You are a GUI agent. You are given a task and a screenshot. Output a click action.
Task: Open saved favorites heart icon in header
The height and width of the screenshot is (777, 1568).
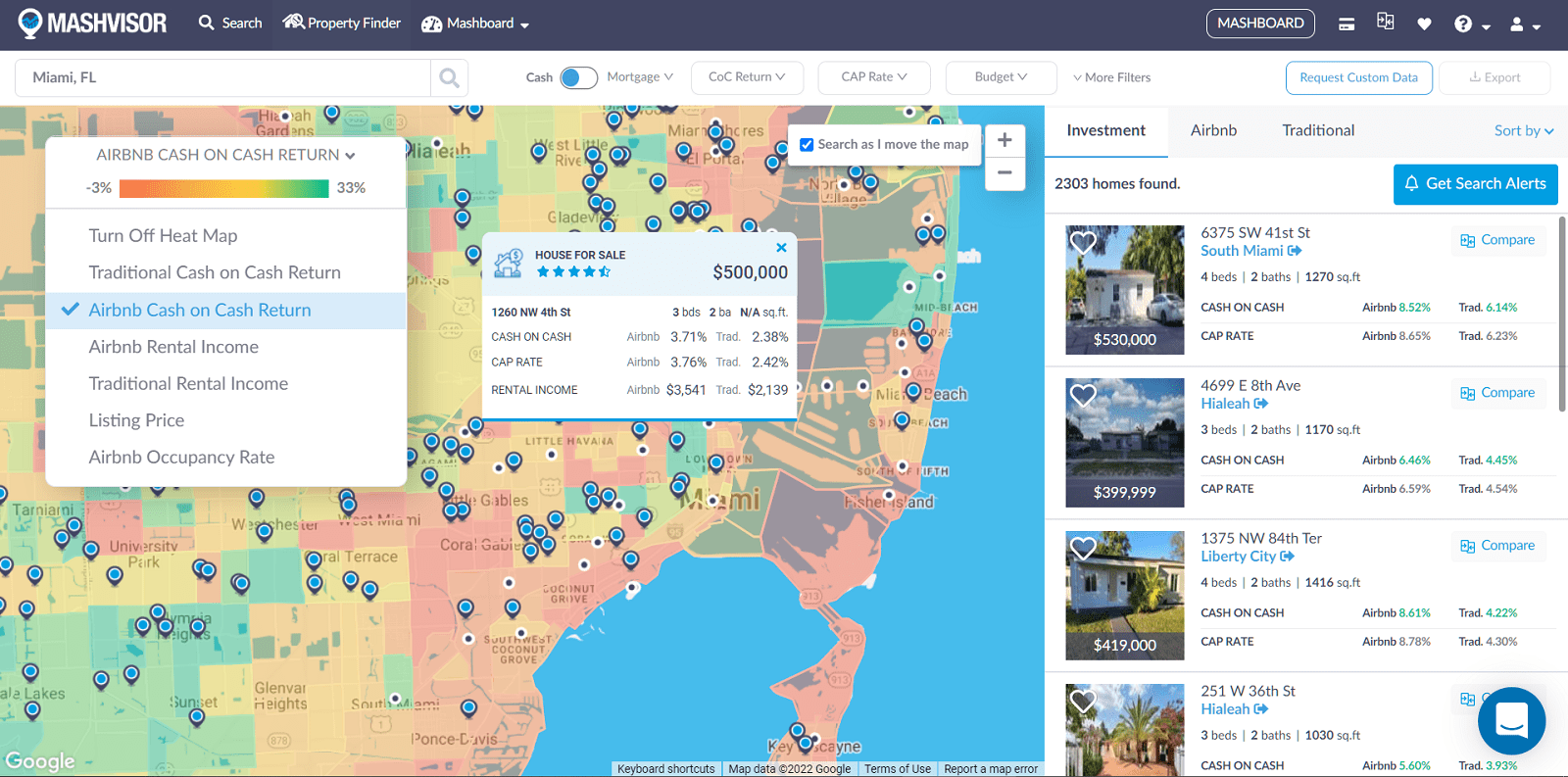point(1424,24)
